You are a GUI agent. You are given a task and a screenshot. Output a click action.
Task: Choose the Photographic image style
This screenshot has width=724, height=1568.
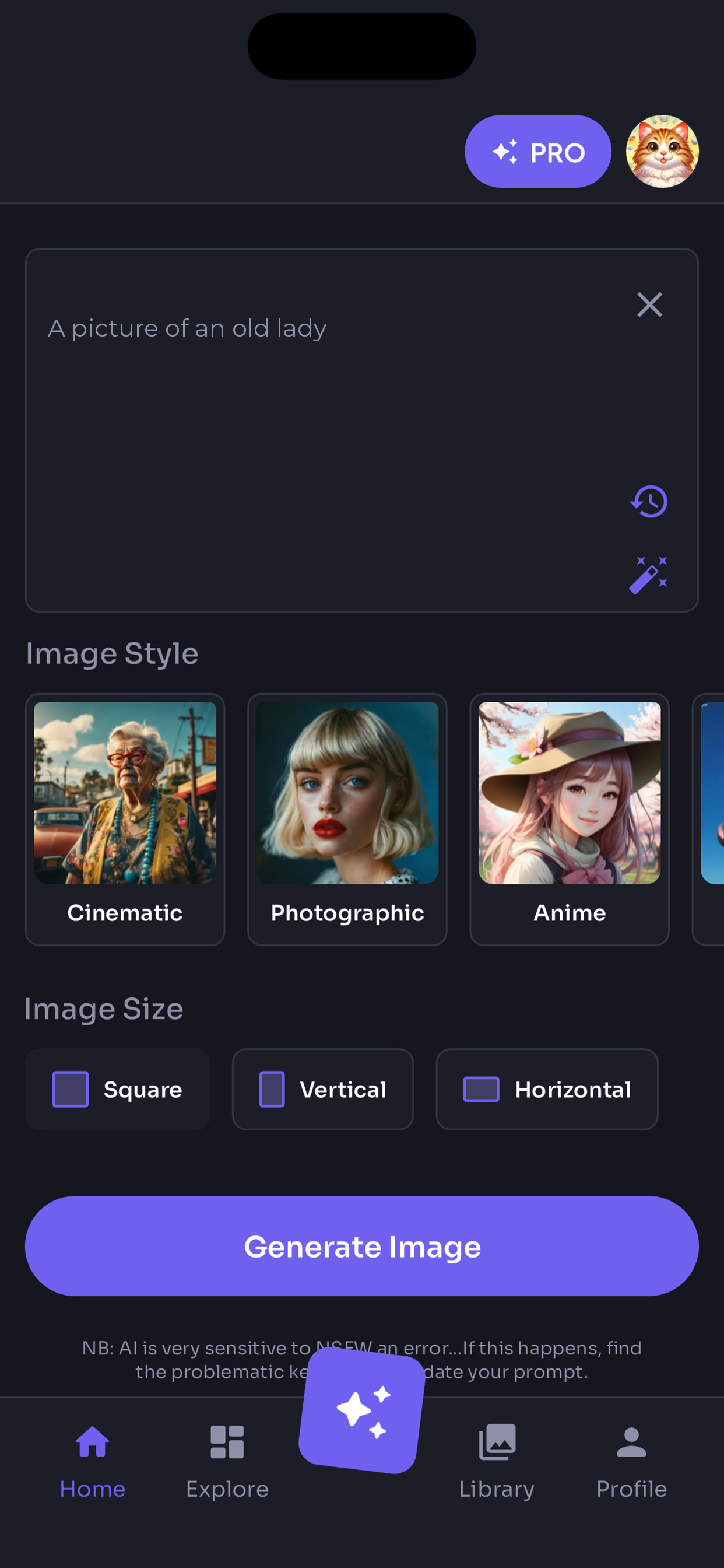(x=347, y=820)
